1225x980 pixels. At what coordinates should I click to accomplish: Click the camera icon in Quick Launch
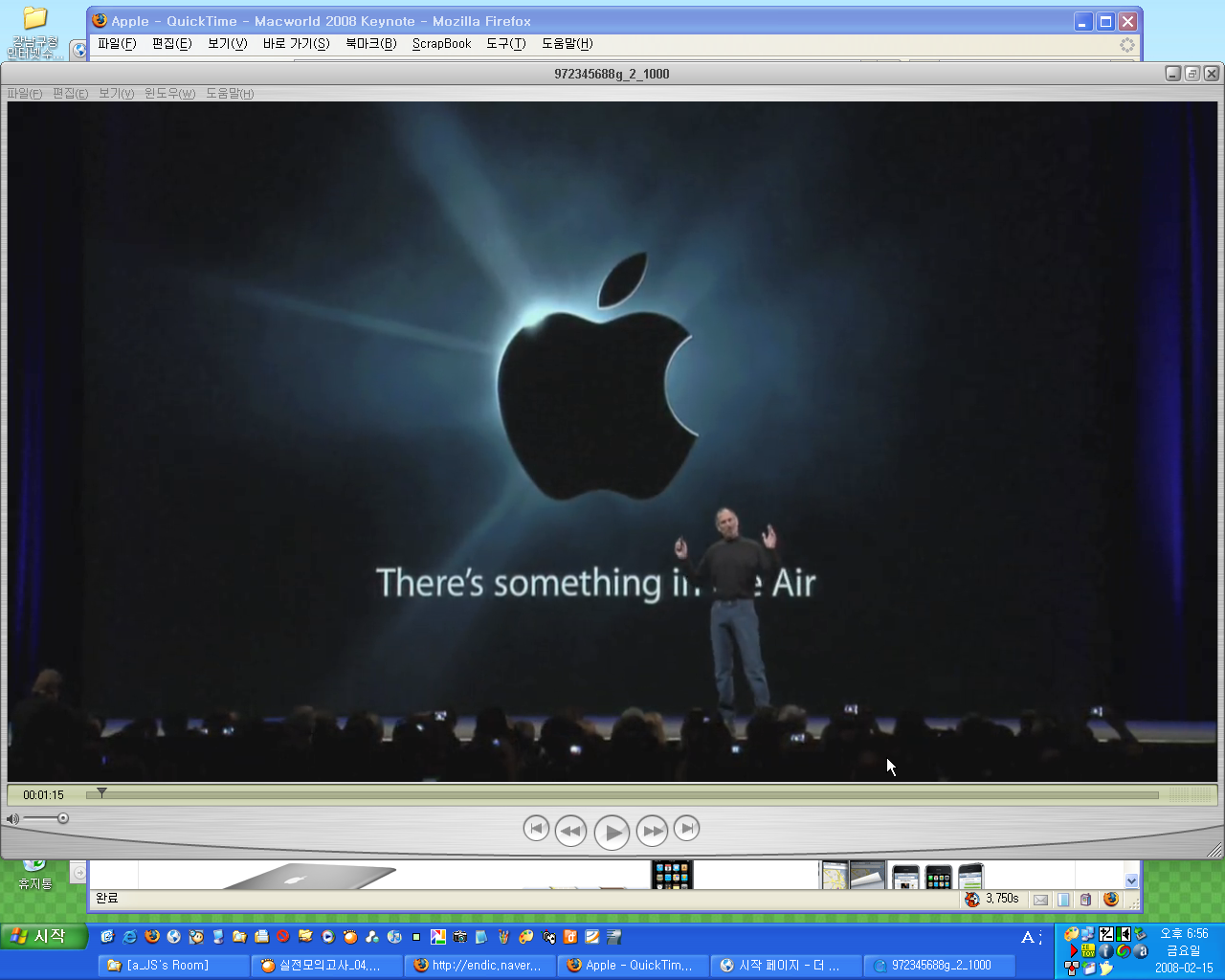[460, 937]
